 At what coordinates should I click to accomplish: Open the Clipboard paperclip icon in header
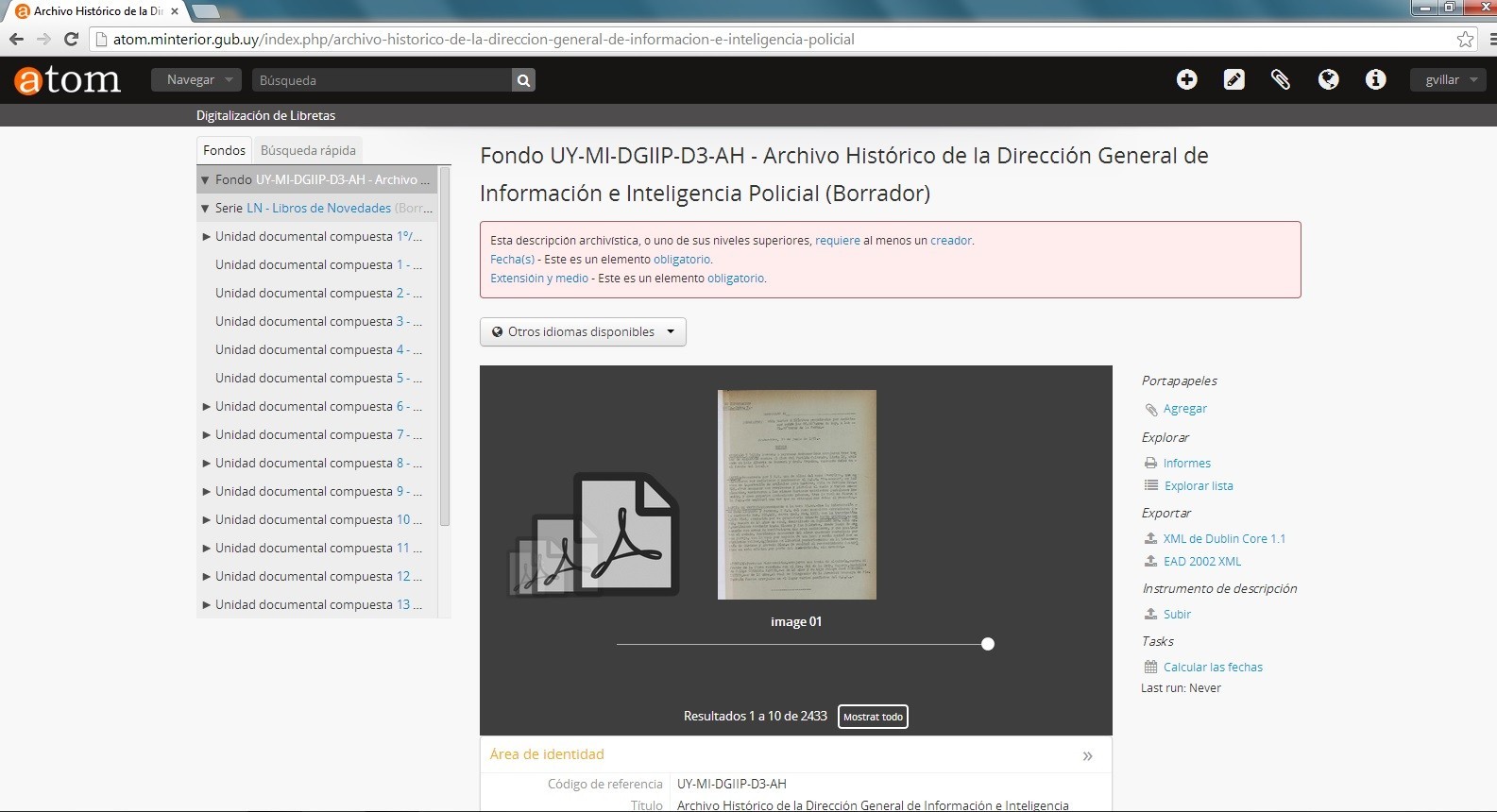point(1281,80)
